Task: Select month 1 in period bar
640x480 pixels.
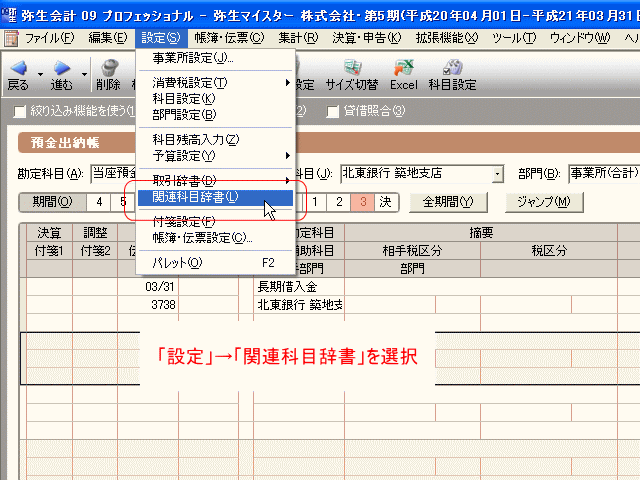Action: coord(315,202)
